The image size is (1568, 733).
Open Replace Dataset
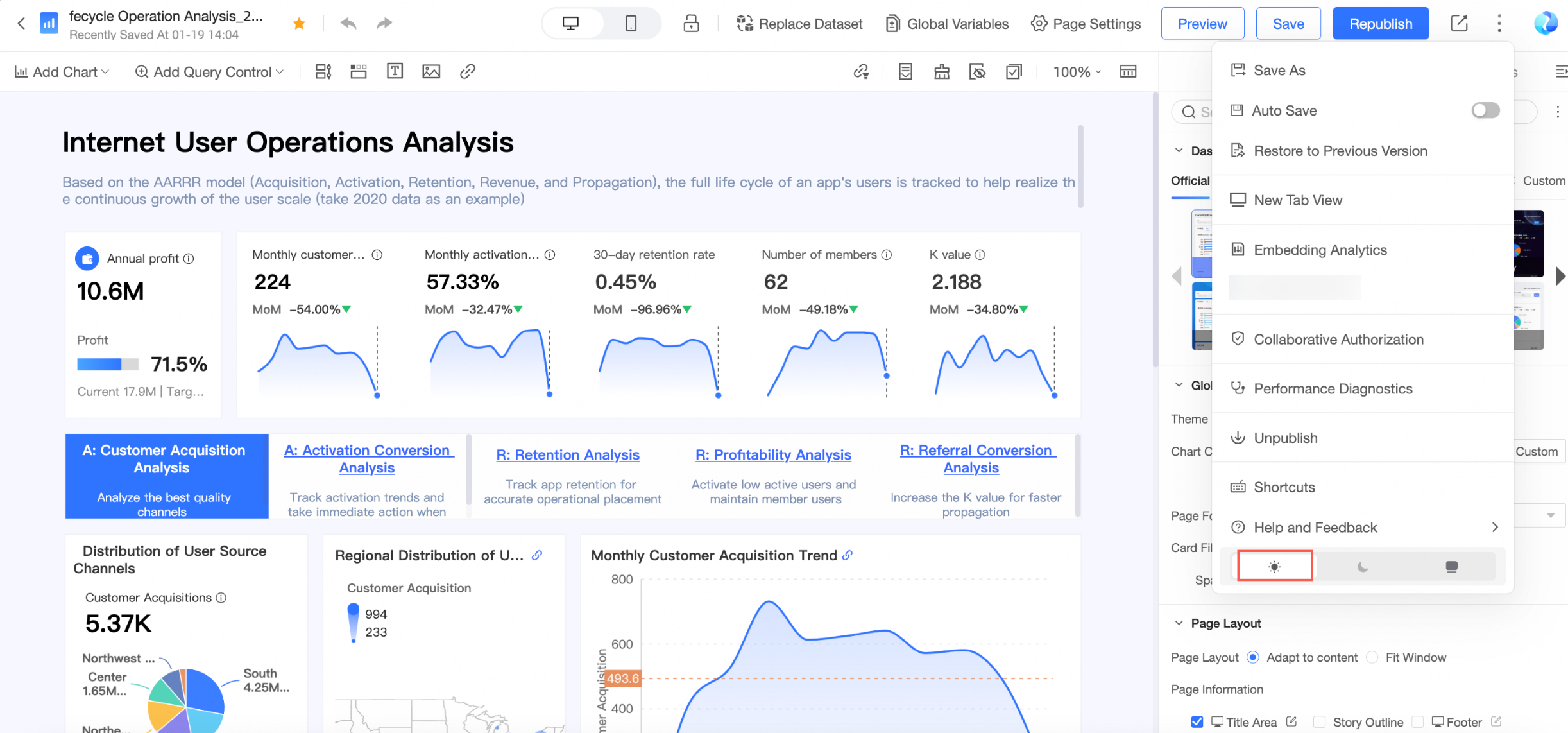799,24
